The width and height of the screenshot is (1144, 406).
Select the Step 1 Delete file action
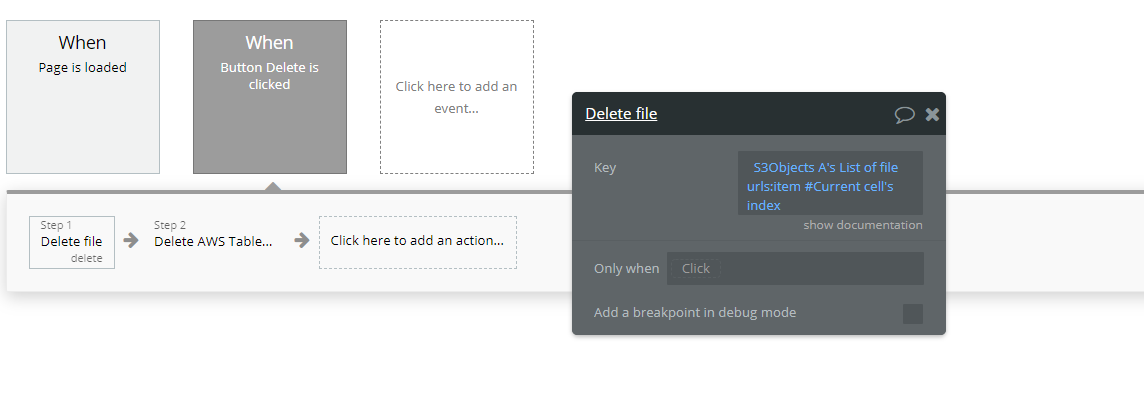[72, 242]
